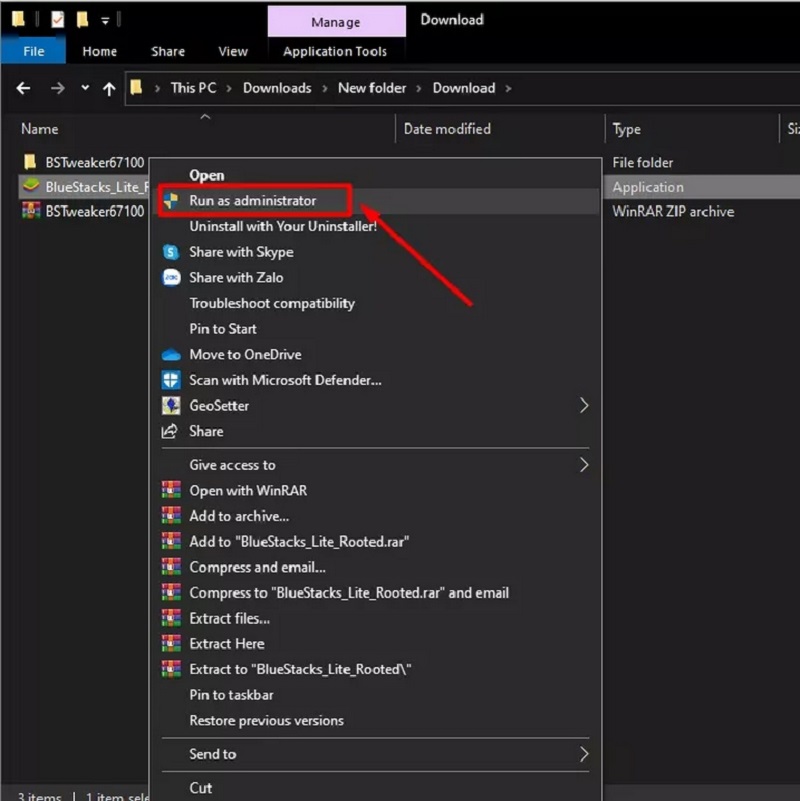Viewport: 800px width, 801px height.
Task: Click the Microsoft Defender shield icon
Action: (x=171, y=380)
